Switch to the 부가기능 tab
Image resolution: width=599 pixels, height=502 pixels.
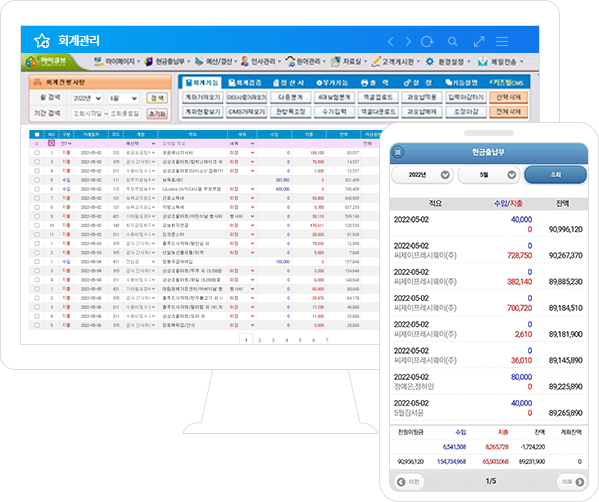[x=332, y=83]
